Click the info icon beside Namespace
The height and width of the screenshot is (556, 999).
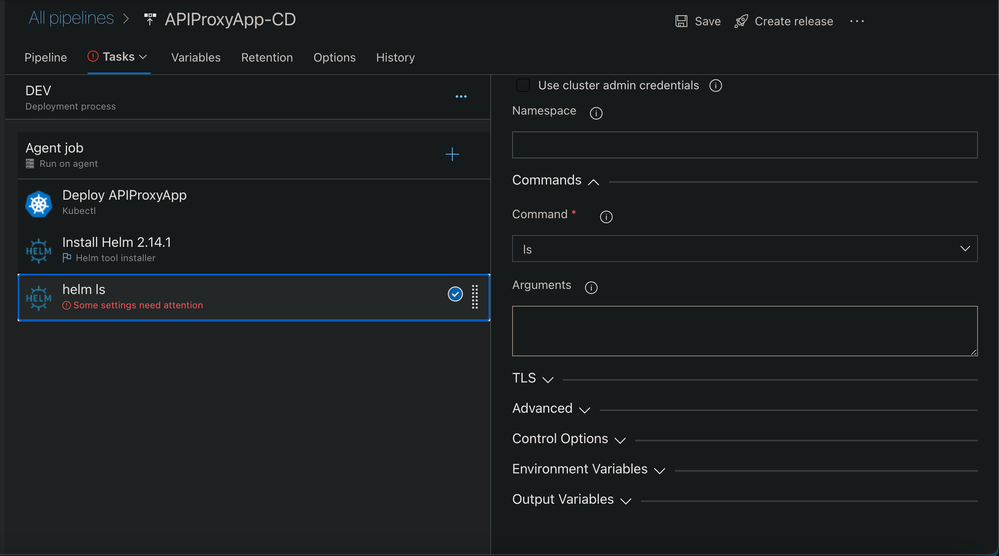[596, 113]
